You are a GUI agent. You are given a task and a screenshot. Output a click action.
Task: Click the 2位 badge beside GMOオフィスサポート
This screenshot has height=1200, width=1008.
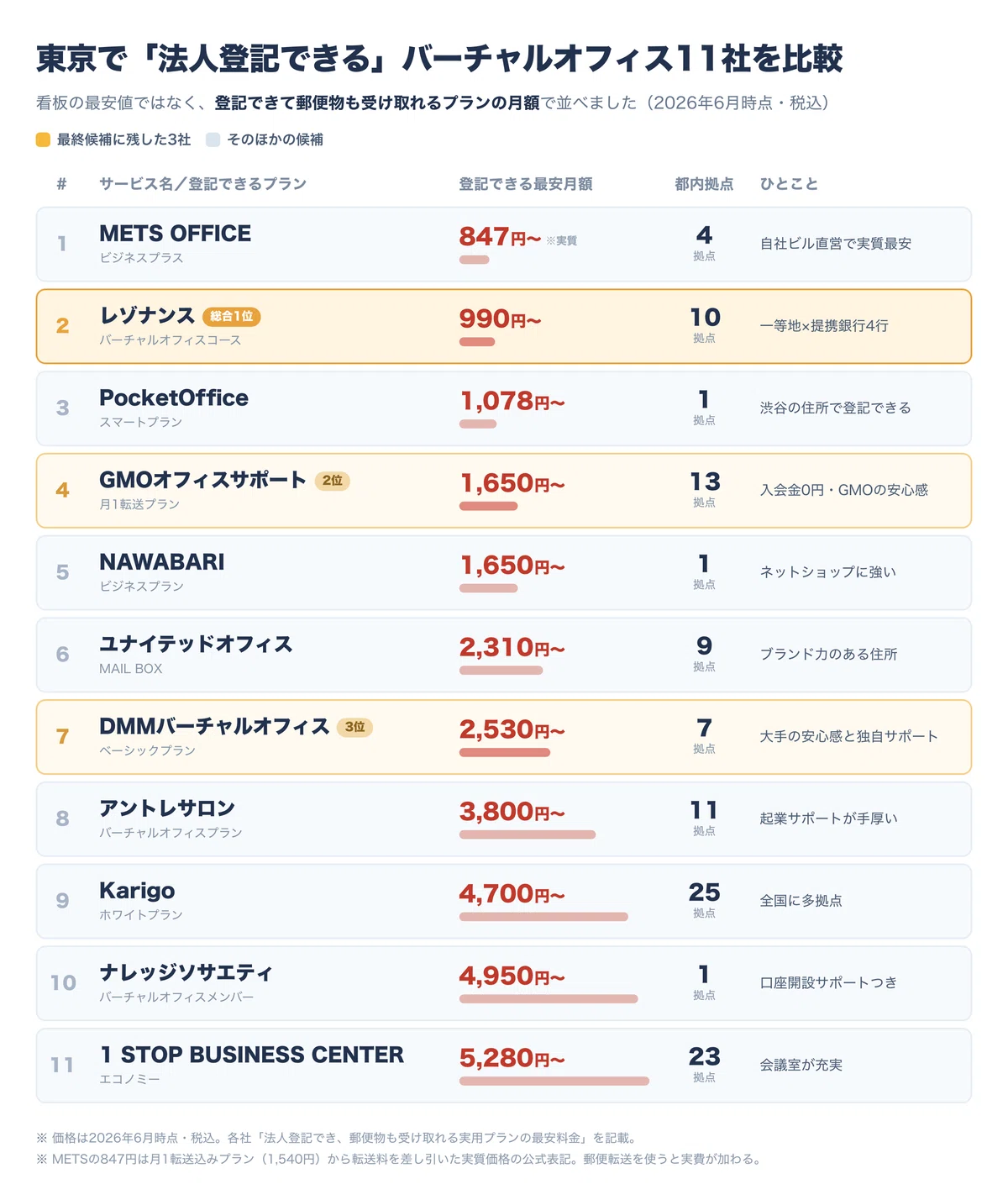coord(333,481)
